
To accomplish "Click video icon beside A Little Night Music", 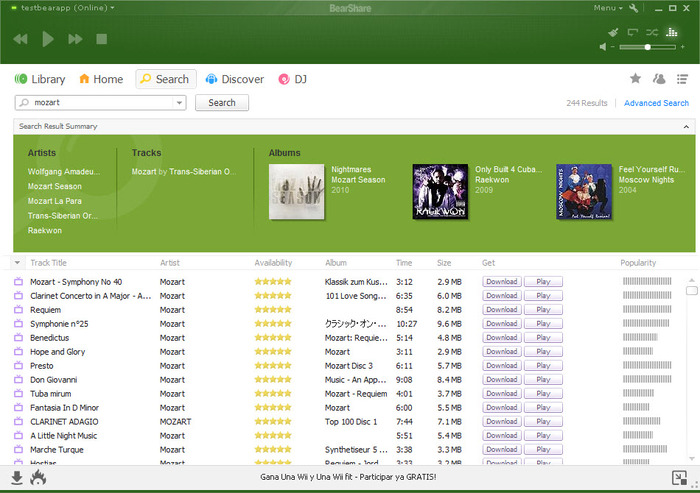I will click(x=18, y=435).
